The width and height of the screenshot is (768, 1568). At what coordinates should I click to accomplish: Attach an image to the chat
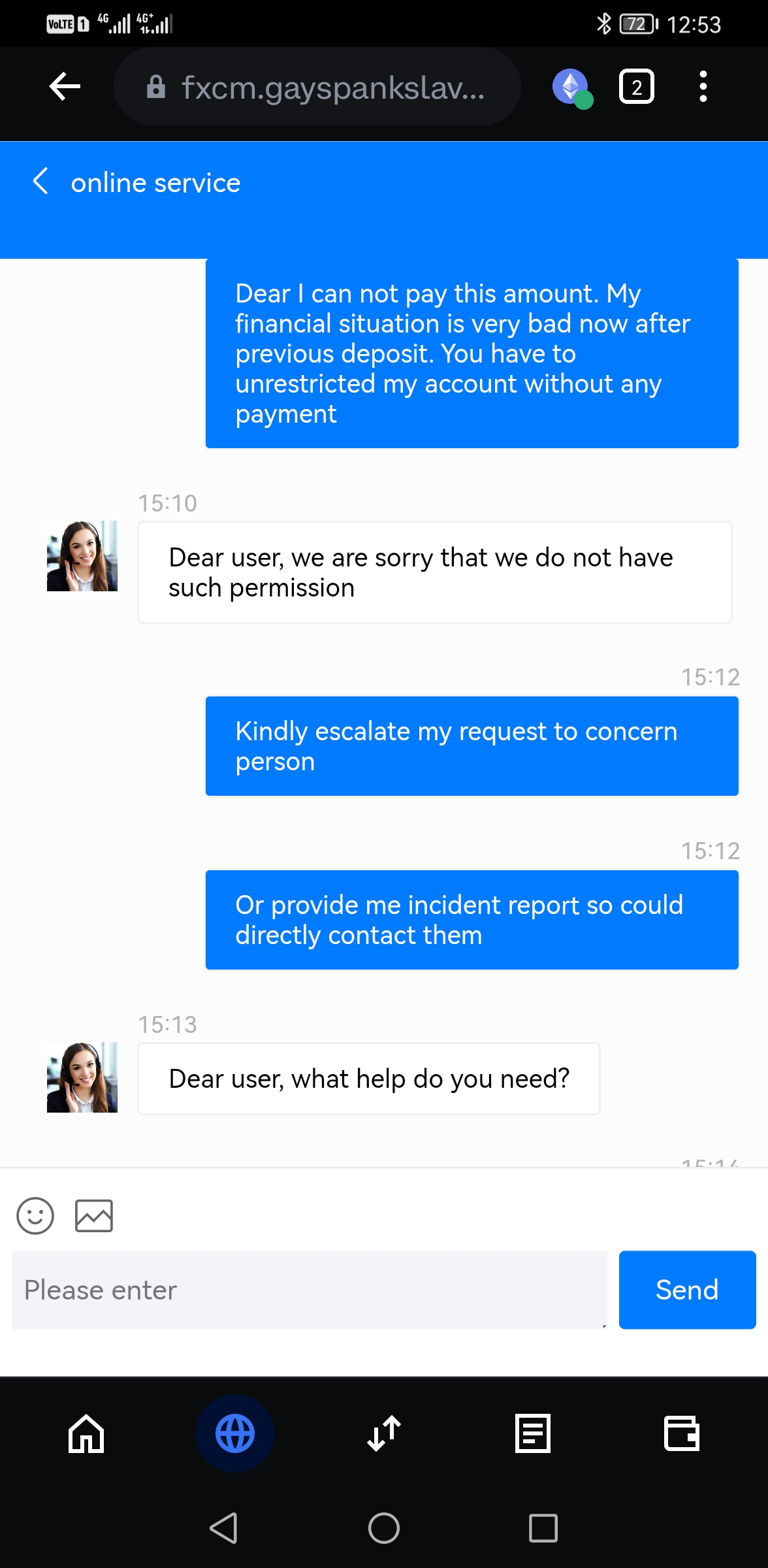94,1216
